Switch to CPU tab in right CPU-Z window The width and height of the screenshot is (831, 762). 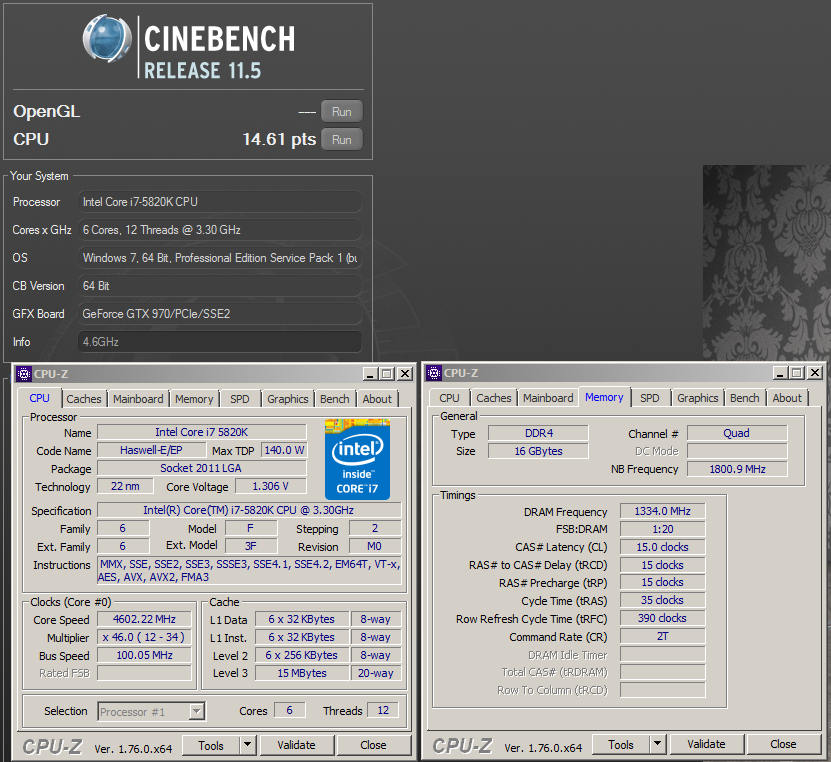click(449, 398)
